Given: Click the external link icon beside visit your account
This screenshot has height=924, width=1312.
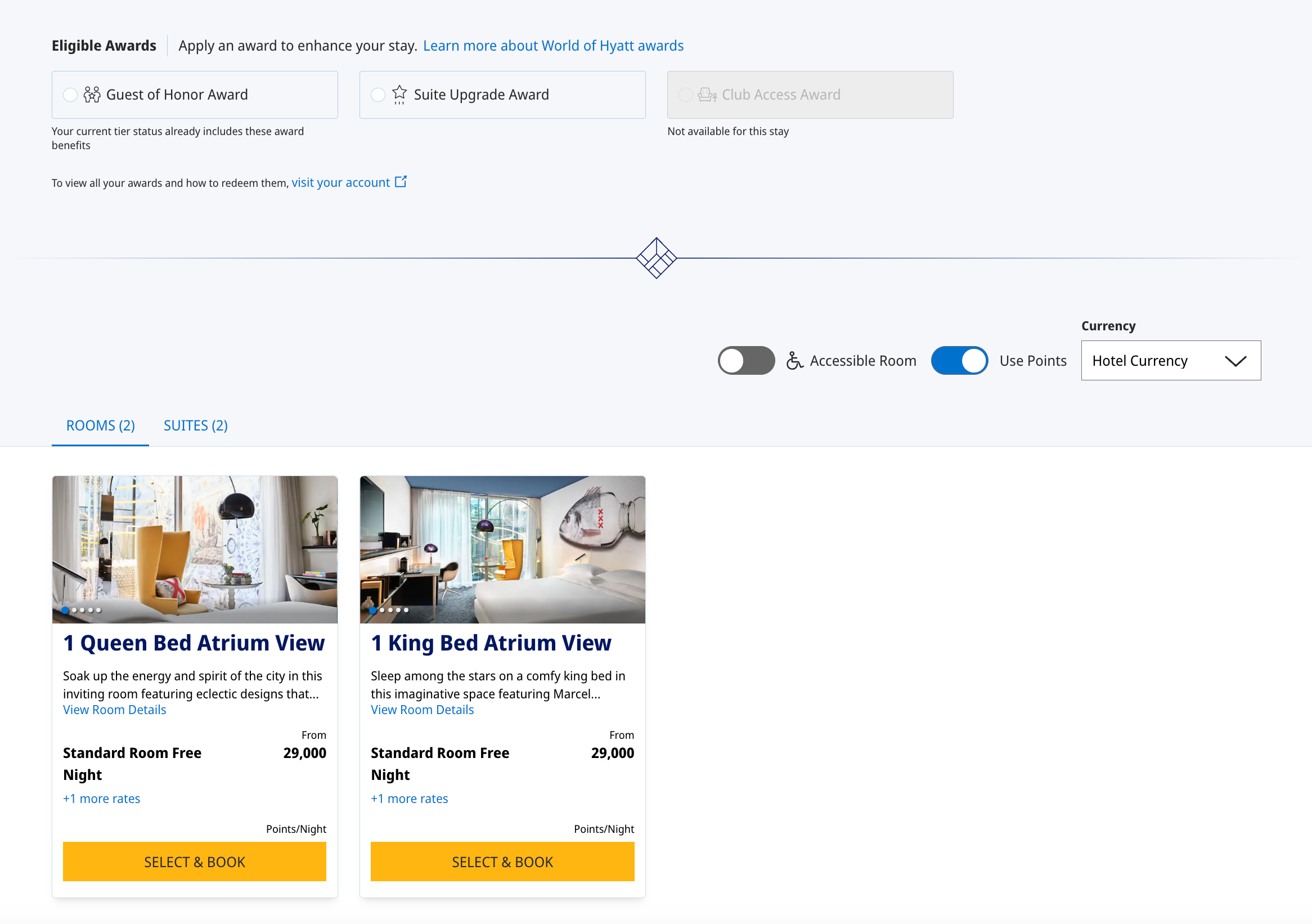Looking at the screenshot, I should (401, 182).
